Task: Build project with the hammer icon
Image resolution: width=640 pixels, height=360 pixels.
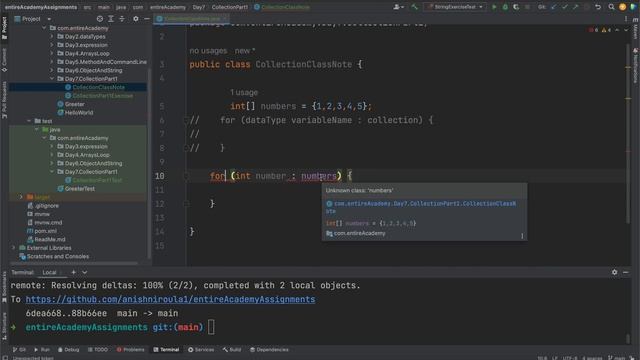Action: (415, 7)
